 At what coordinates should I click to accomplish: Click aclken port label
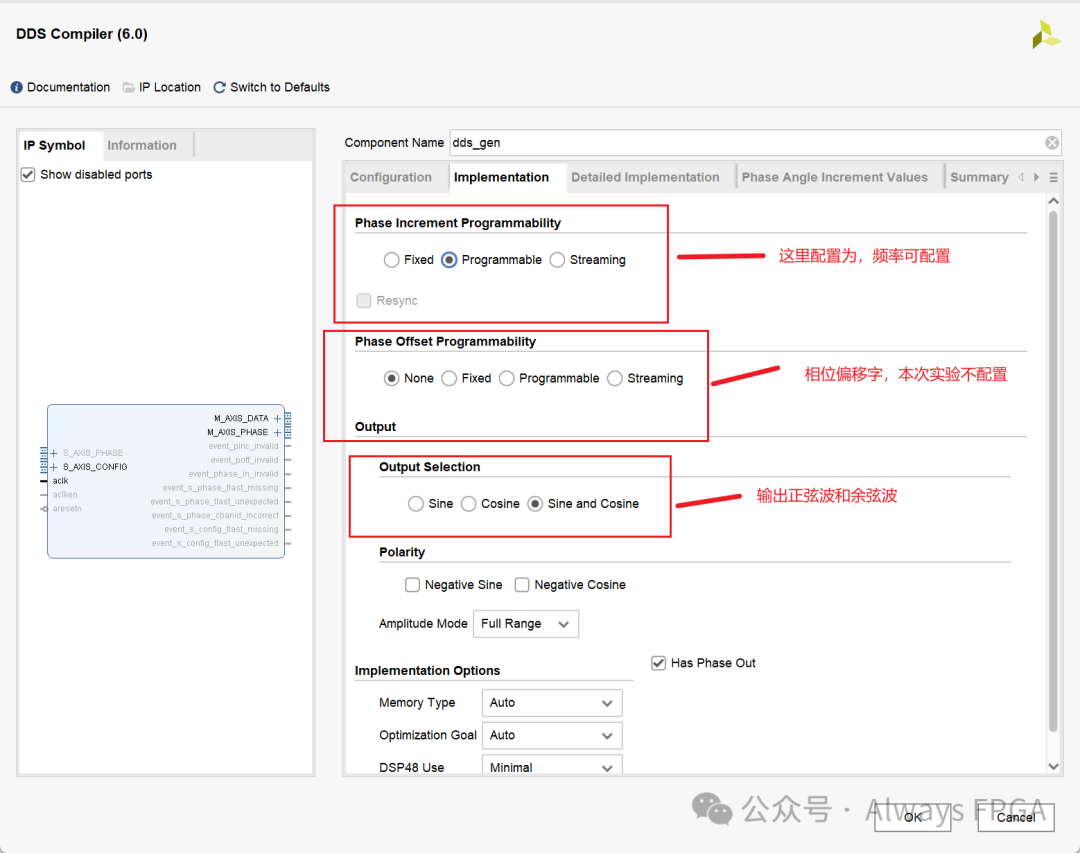click(65, 495)
